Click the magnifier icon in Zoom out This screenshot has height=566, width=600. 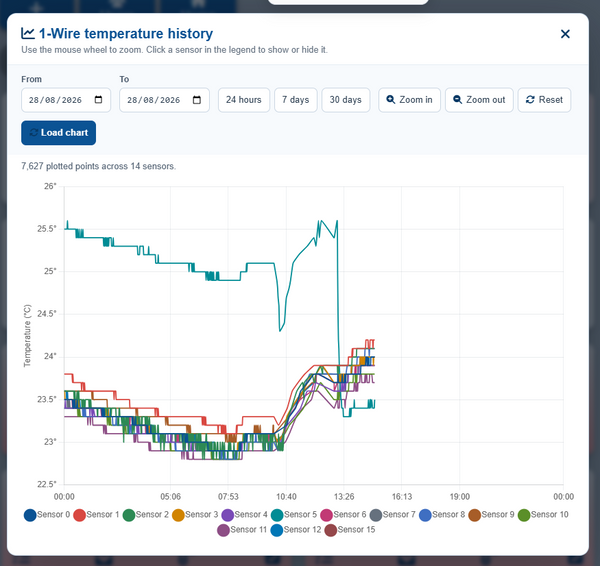(x=457, y=99)
